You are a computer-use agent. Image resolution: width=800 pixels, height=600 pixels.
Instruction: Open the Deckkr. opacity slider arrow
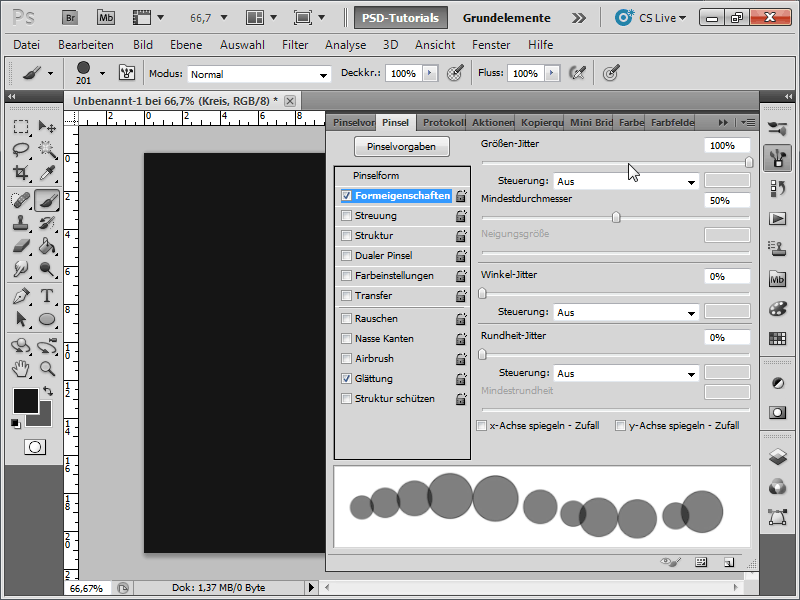[430, 73]
